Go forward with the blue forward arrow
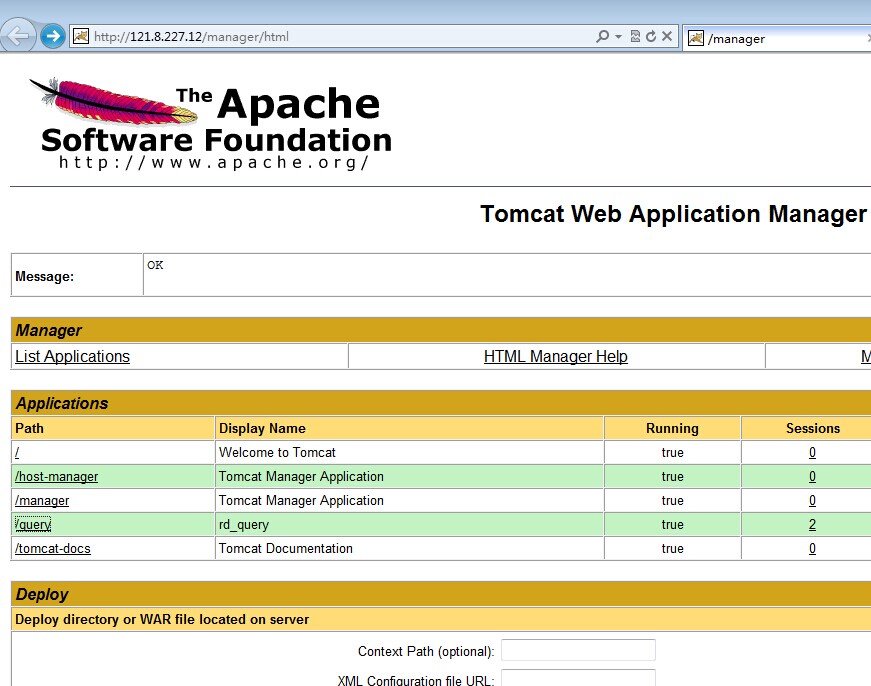The width and height of the screenshot is (871, 686). [53, 36]
